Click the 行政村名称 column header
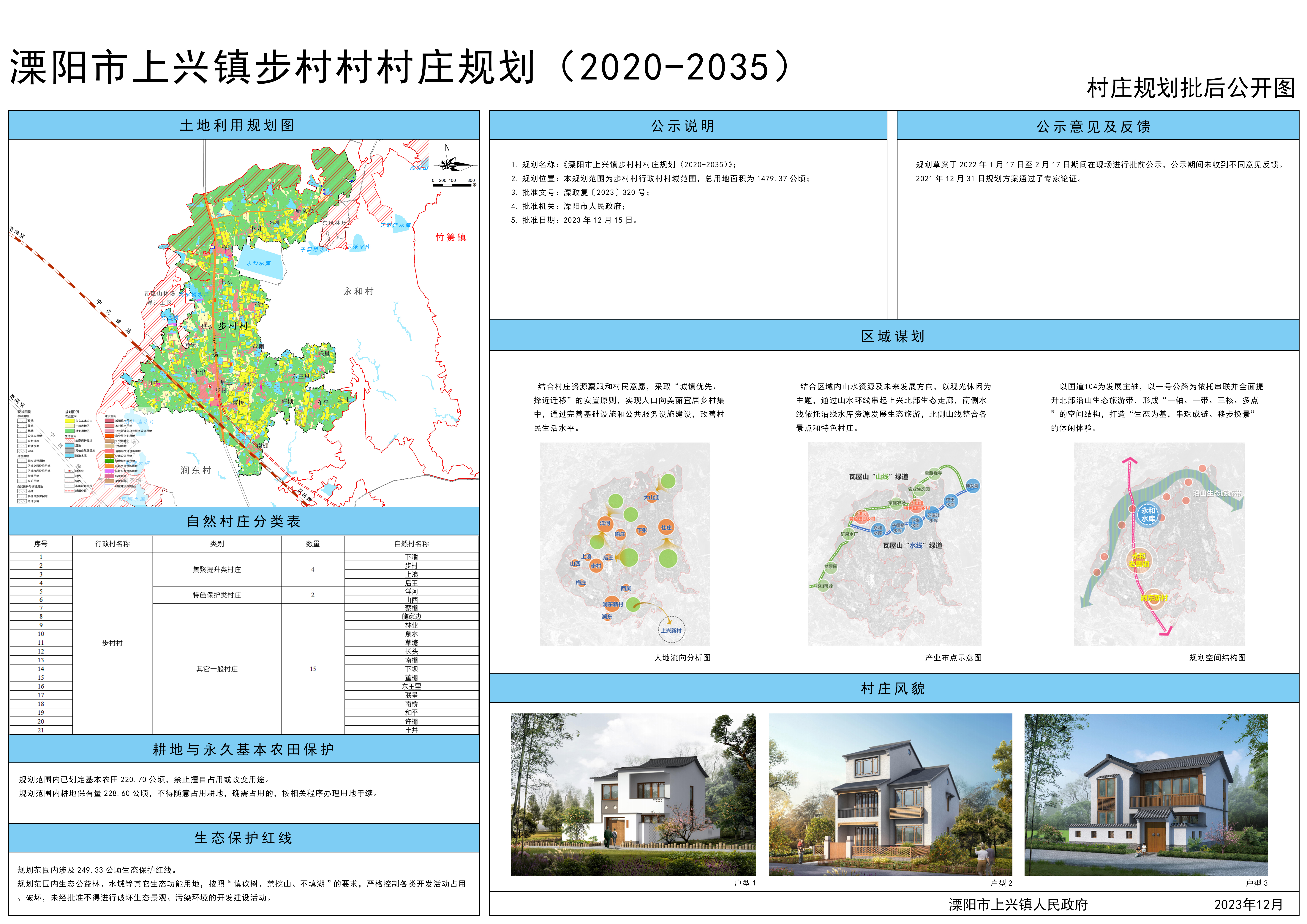Viewport: 1307px width, 924px height. point(113,544)
